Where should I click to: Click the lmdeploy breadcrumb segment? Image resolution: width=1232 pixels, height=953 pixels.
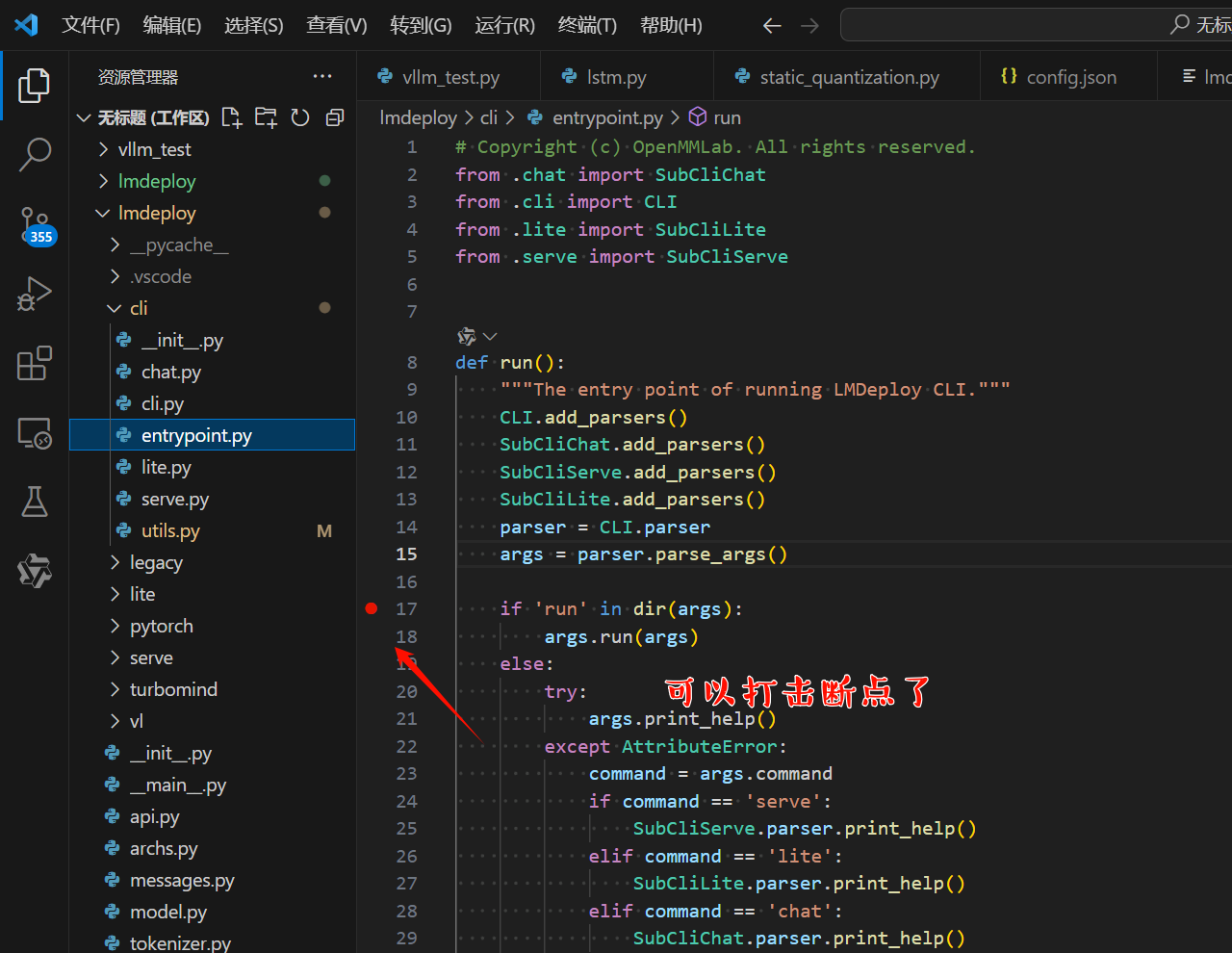pyautogui.click(x=419, y=117)
